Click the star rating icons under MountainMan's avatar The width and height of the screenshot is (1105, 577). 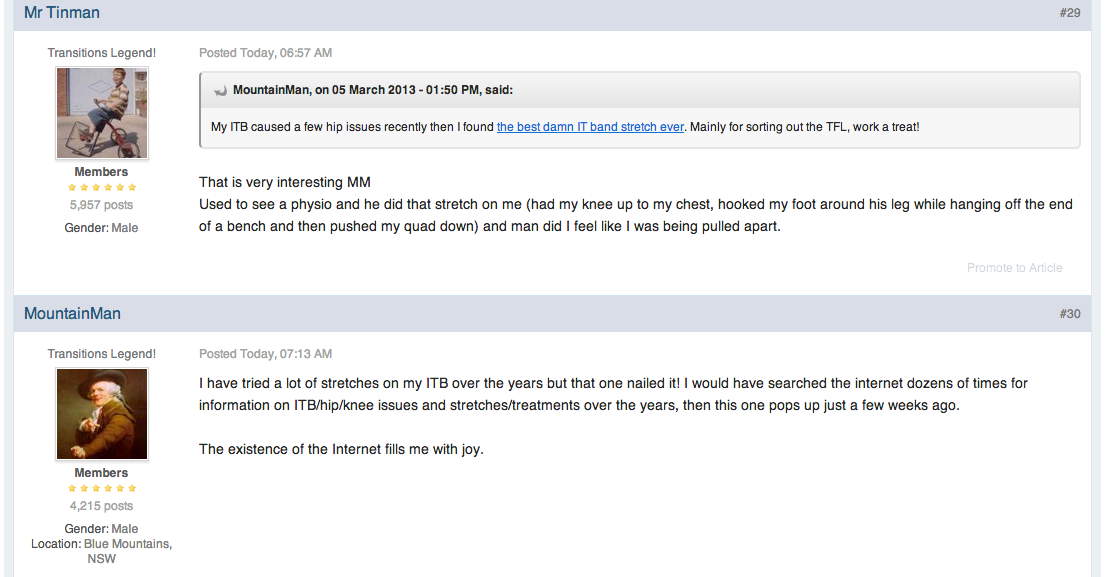pos(102,489)
